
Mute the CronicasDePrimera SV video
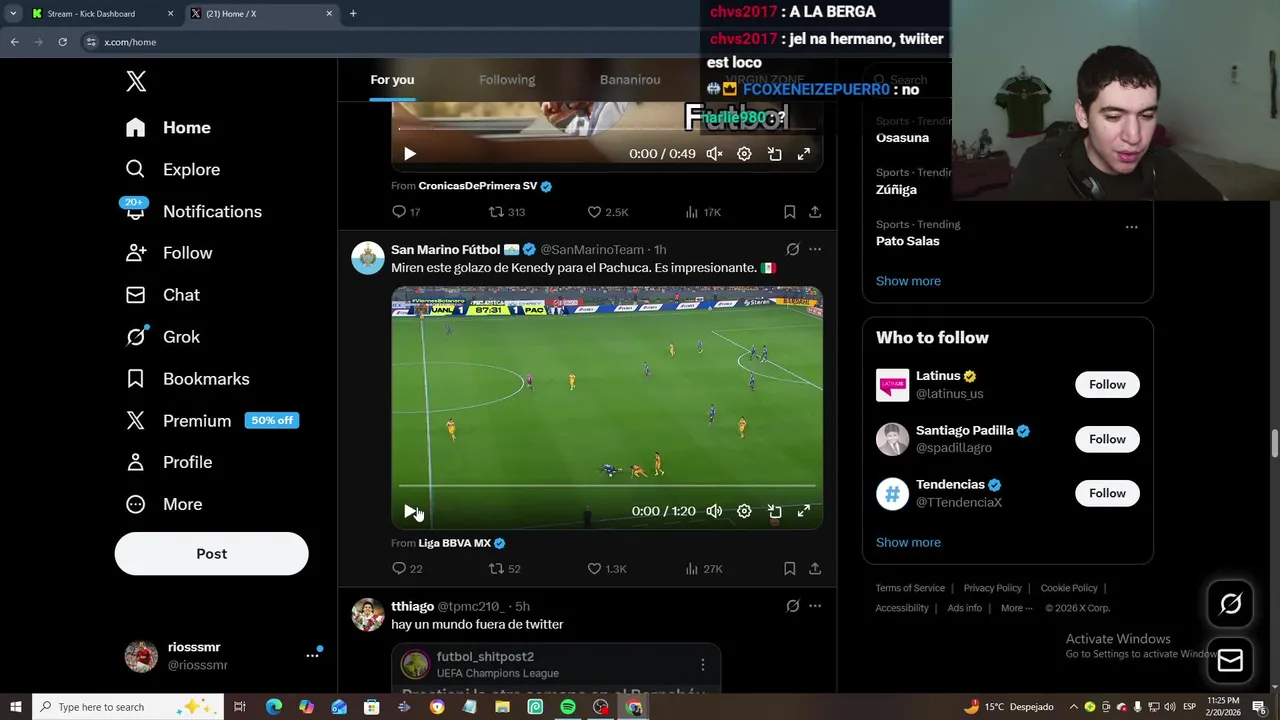click(x=714, y=154)
